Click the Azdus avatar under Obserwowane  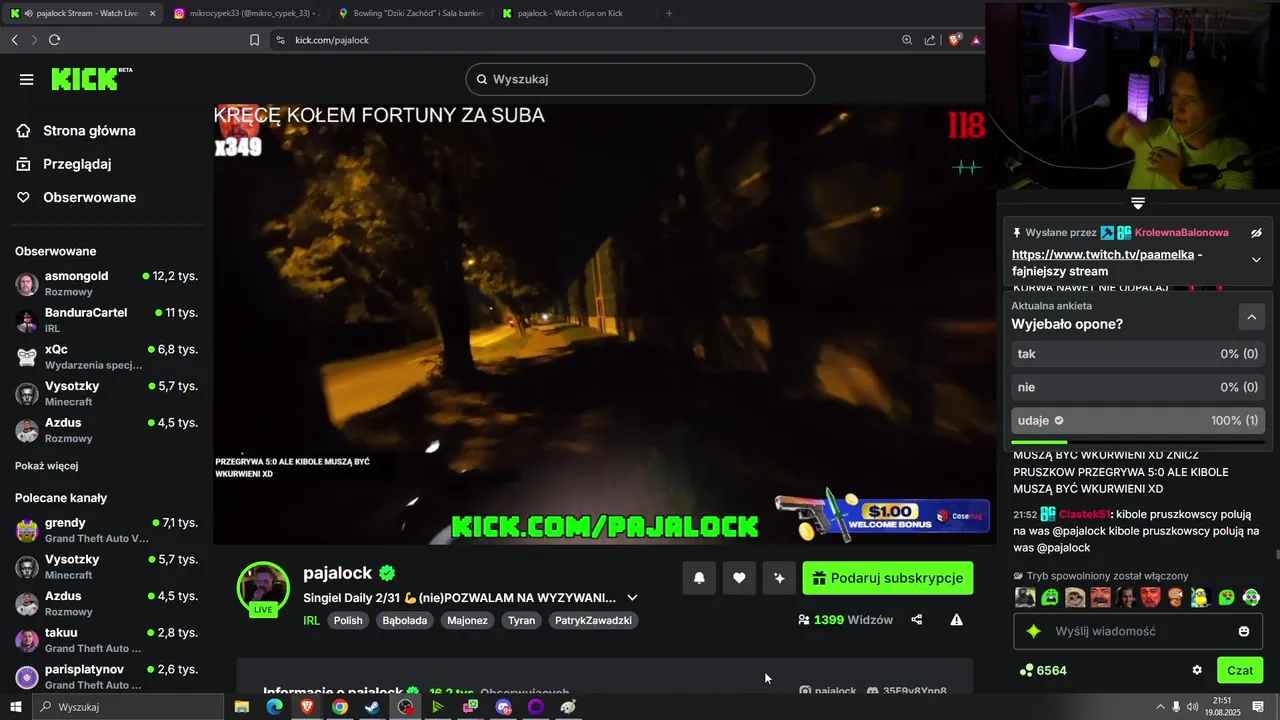27,430
